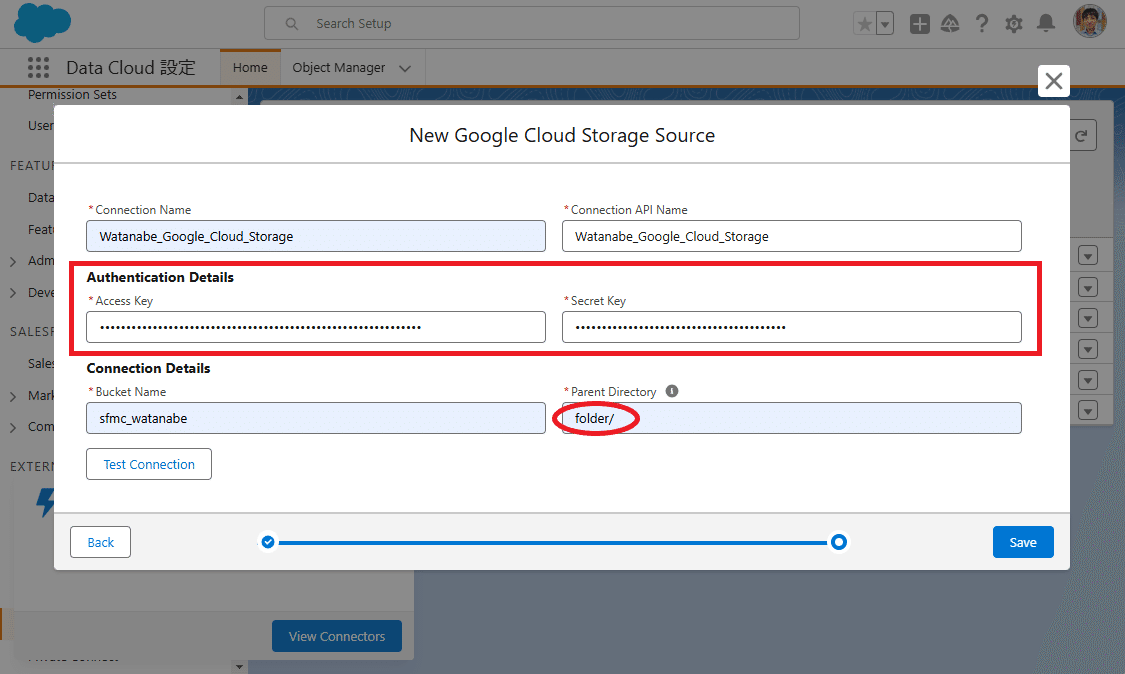1125x674 pixels.
Task: Save the new storage source
Action: [x=1023, y=542]
